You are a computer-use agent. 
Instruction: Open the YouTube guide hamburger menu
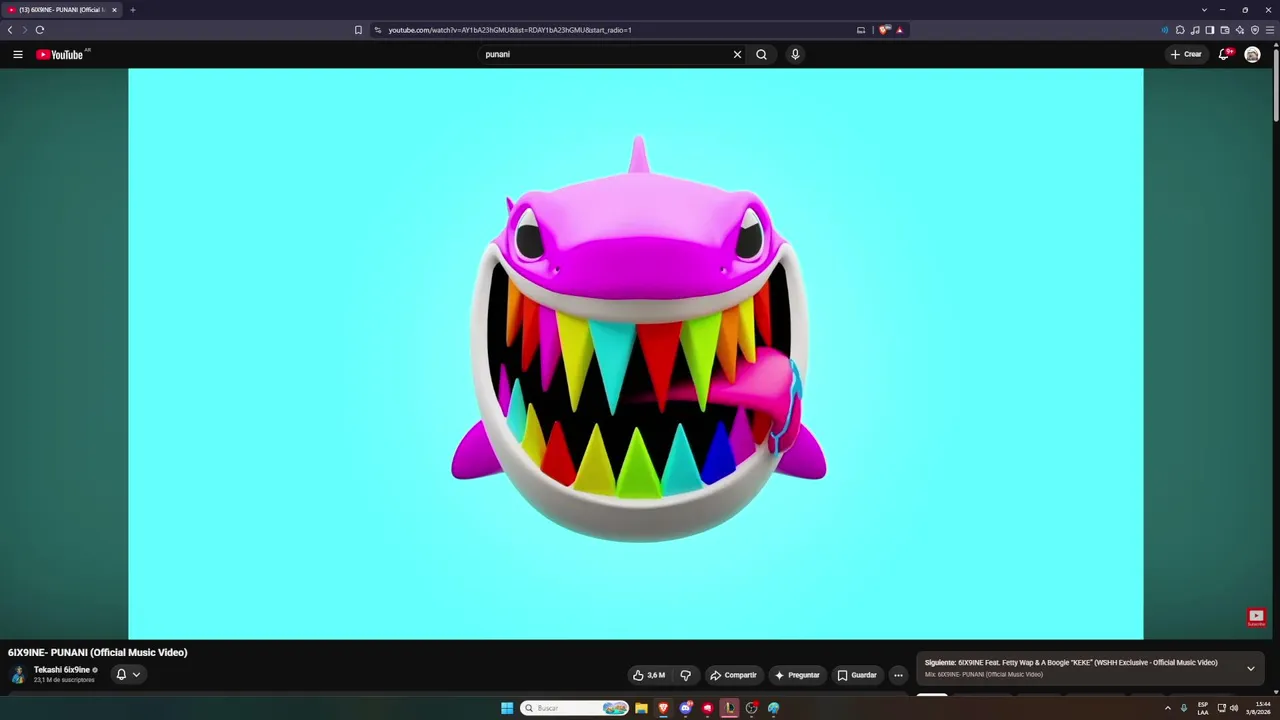point(18,54)
